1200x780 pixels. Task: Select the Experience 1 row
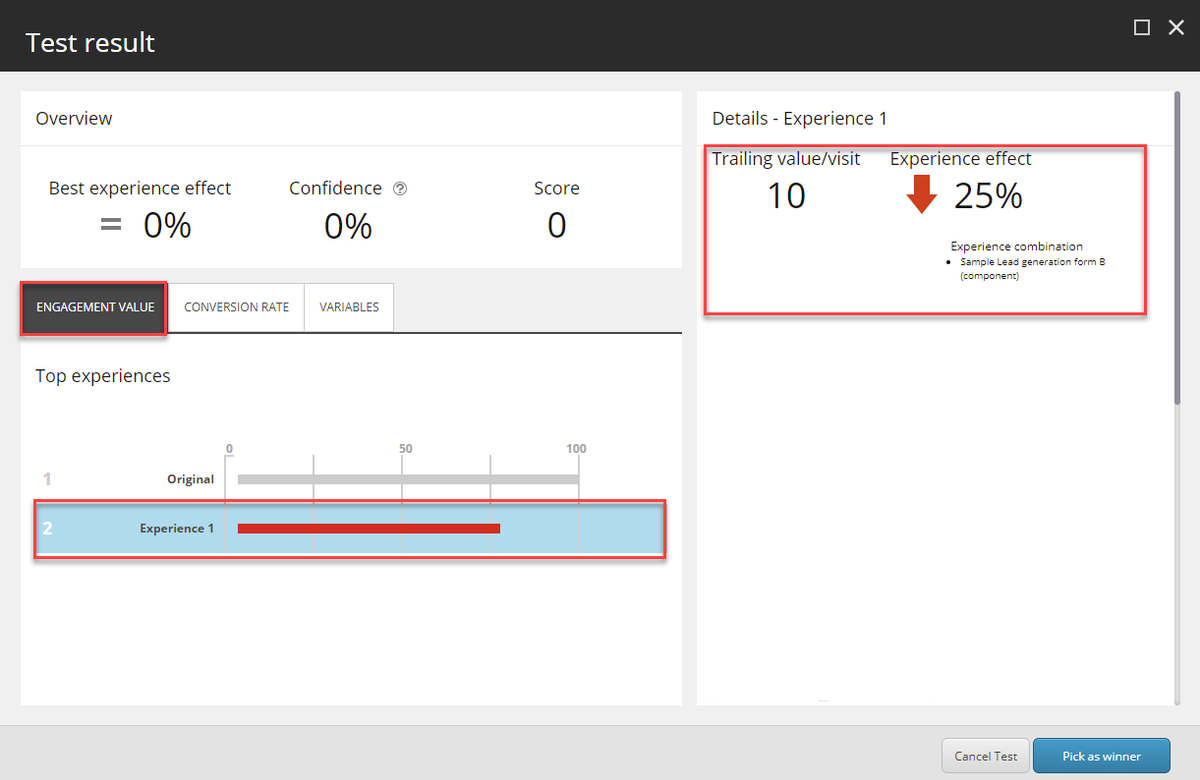click(x=350, y=528)
